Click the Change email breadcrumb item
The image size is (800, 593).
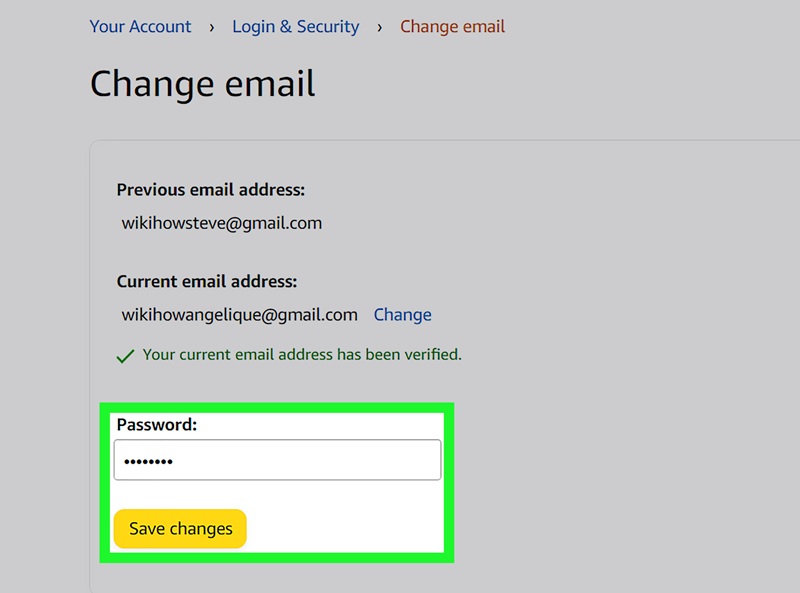pos(452,27)
